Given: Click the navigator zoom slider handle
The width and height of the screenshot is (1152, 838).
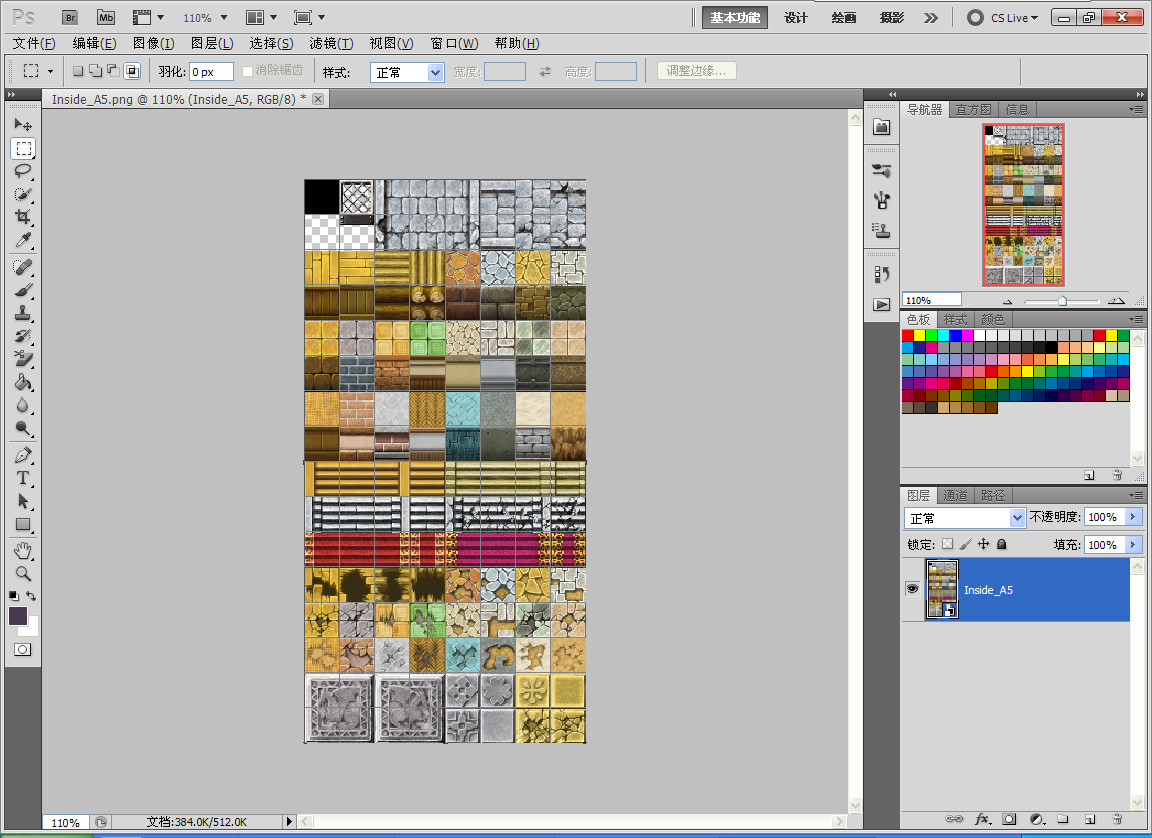Looking at the screenshot, I should [x=1062, y=301].
